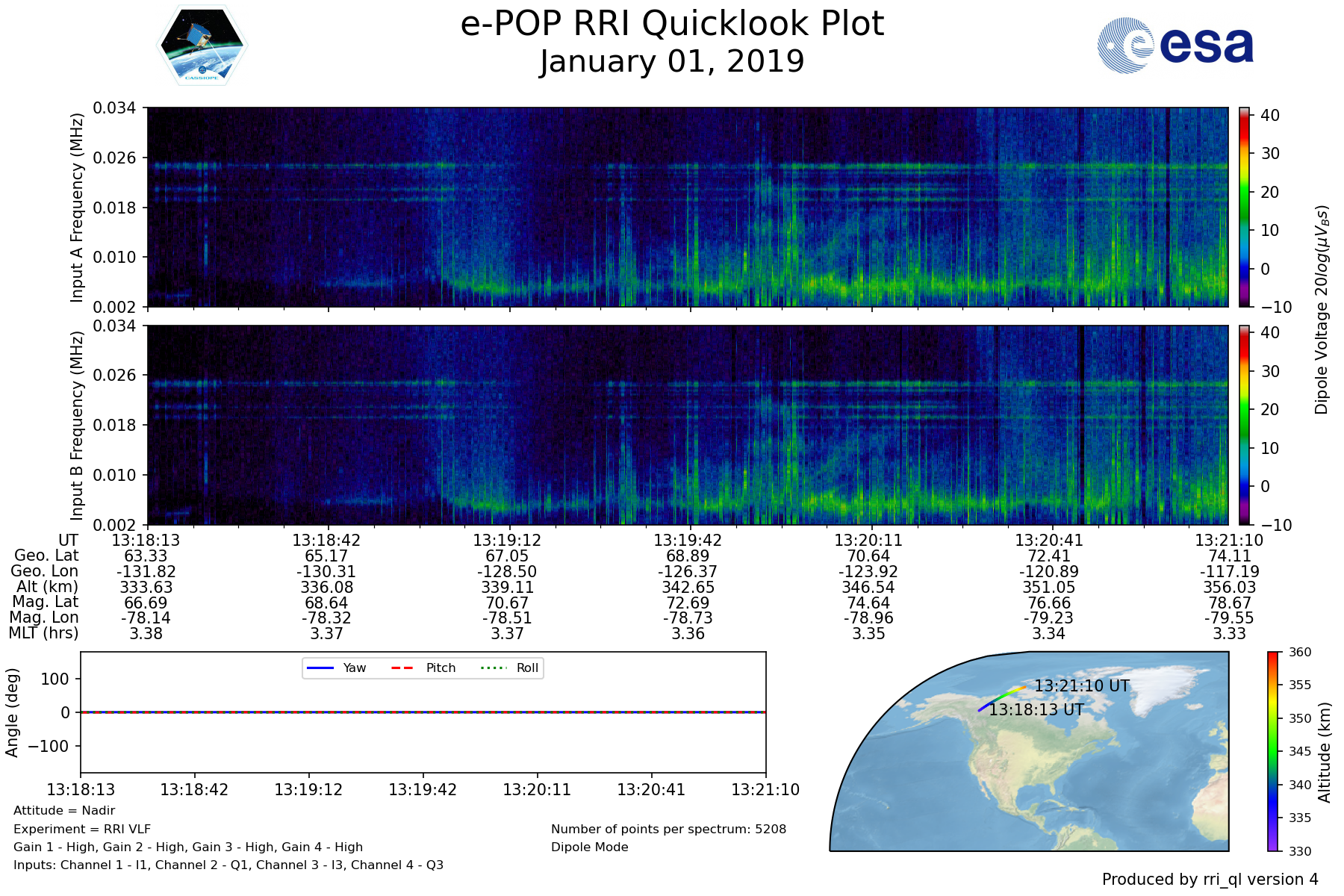Click the CASSIOPE satellite hexagon logo

pos(202,46)
